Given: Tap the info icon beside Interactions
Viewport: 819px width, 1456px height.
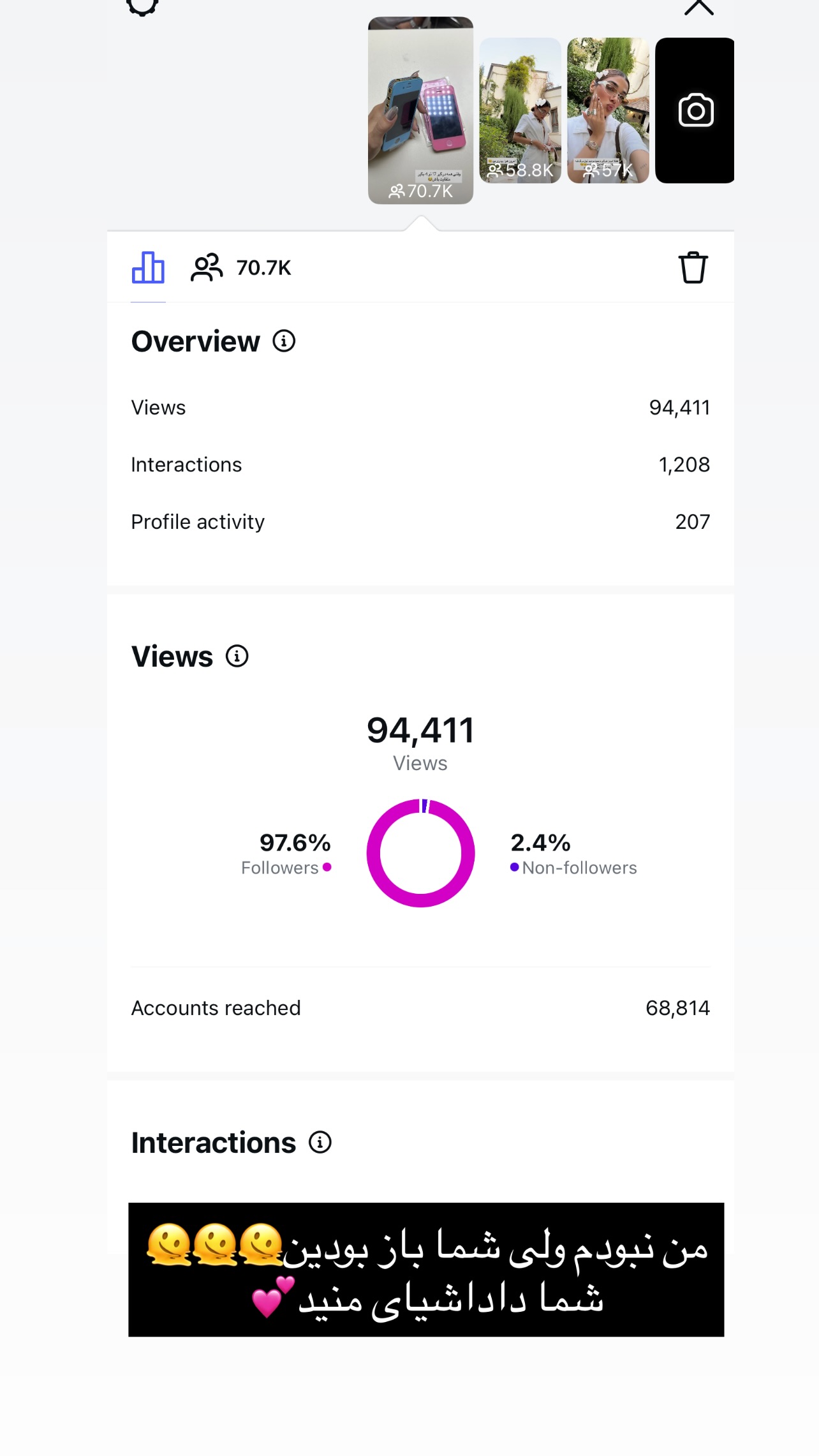Looking at the screenshot, I should click(x=320, y=1142).
